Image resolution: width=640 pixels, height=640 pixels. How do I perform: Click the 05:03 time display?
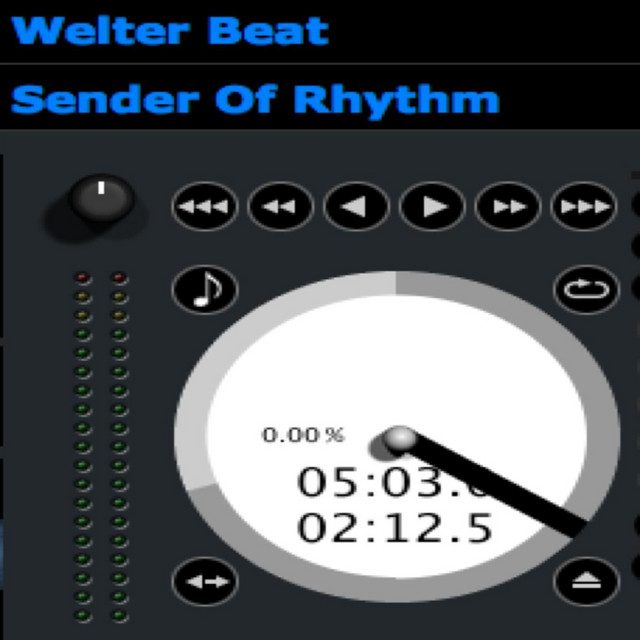(392, 482)
